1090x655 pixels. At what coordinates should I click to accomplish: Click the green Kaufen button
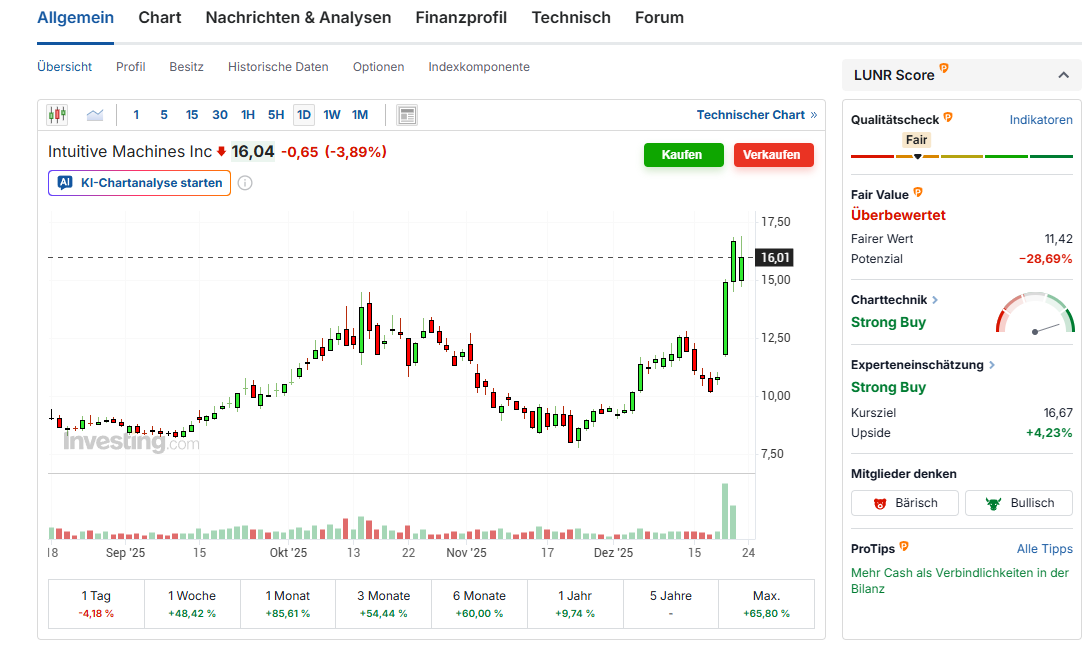click(x=683, y=155)
